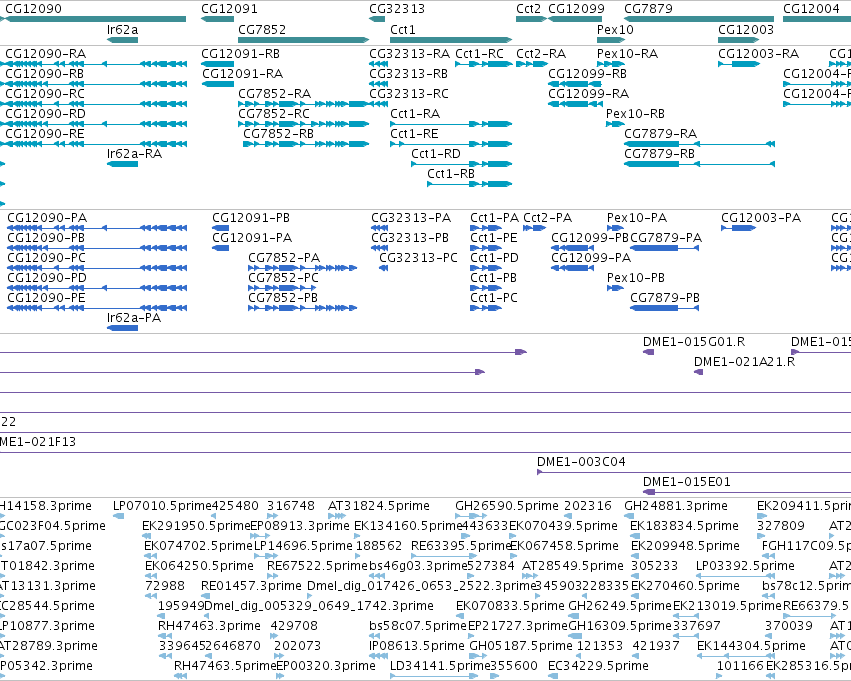
Task: Select transcript Cct1-RB
Action: click(x=451, y=174)
